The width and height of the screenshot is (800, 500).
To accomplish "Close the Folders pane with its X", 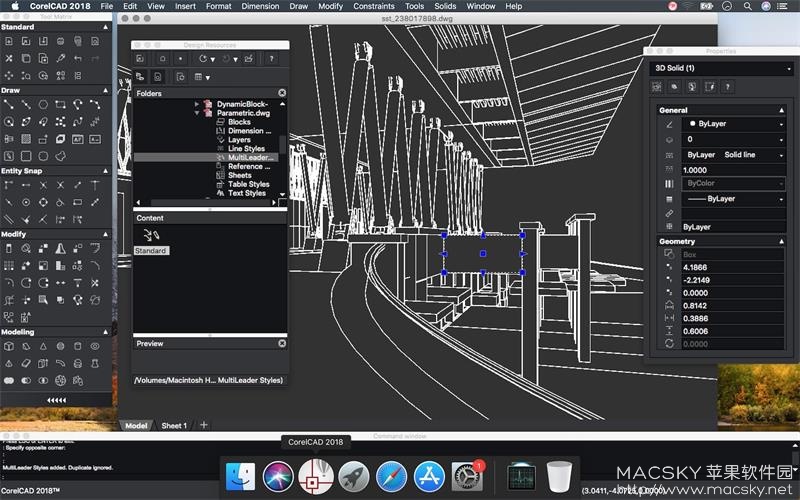I will point(282,93).
